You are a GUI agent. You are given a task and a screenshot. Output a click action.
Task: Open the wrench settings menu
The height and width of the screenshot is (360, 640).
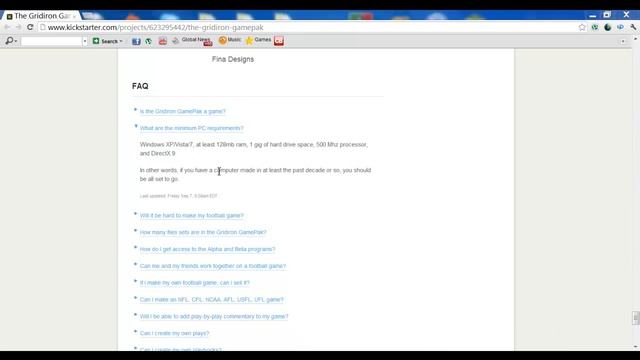click(633, 27)
